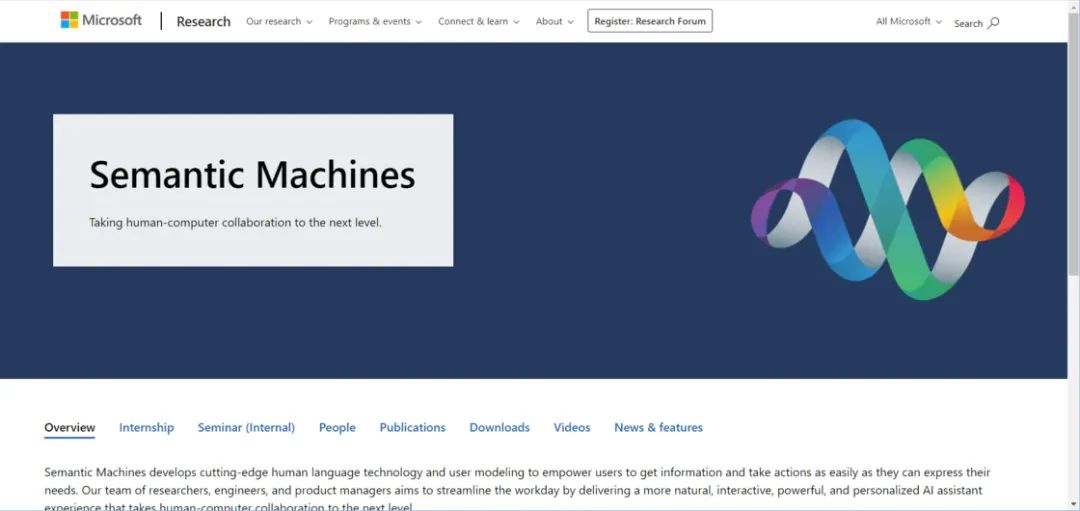Screen dimensions: 1080x511
Task: Open the Videos tab
Action: click(x=572, y=428)
